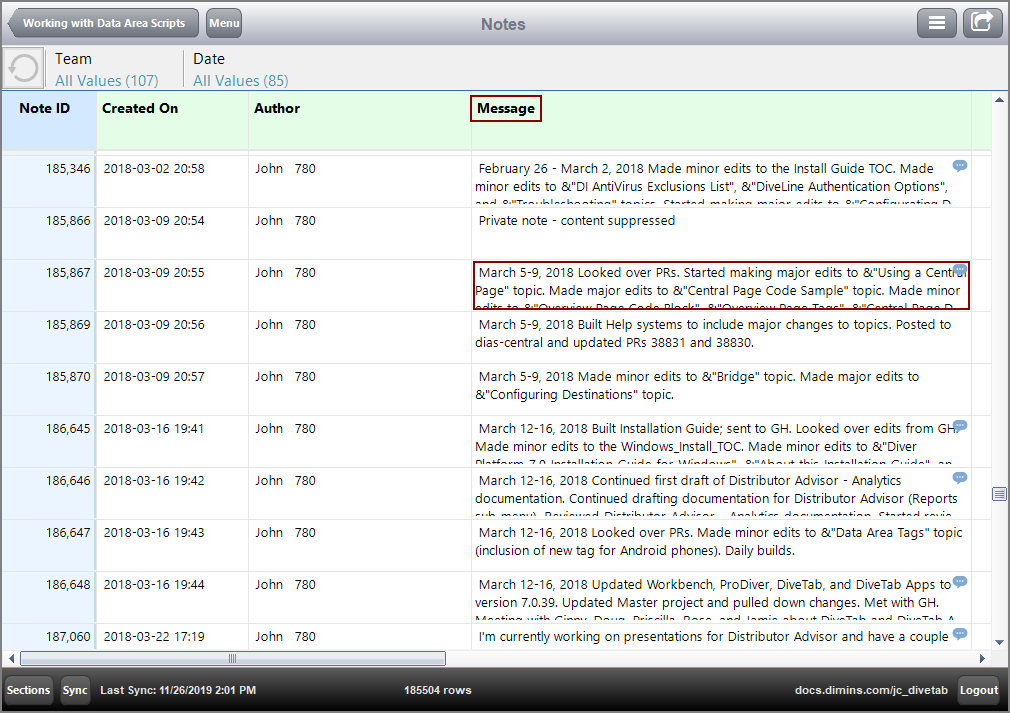Click Sections in the bottom bar
1010x713 pixels.
click(x=28, y=690)
